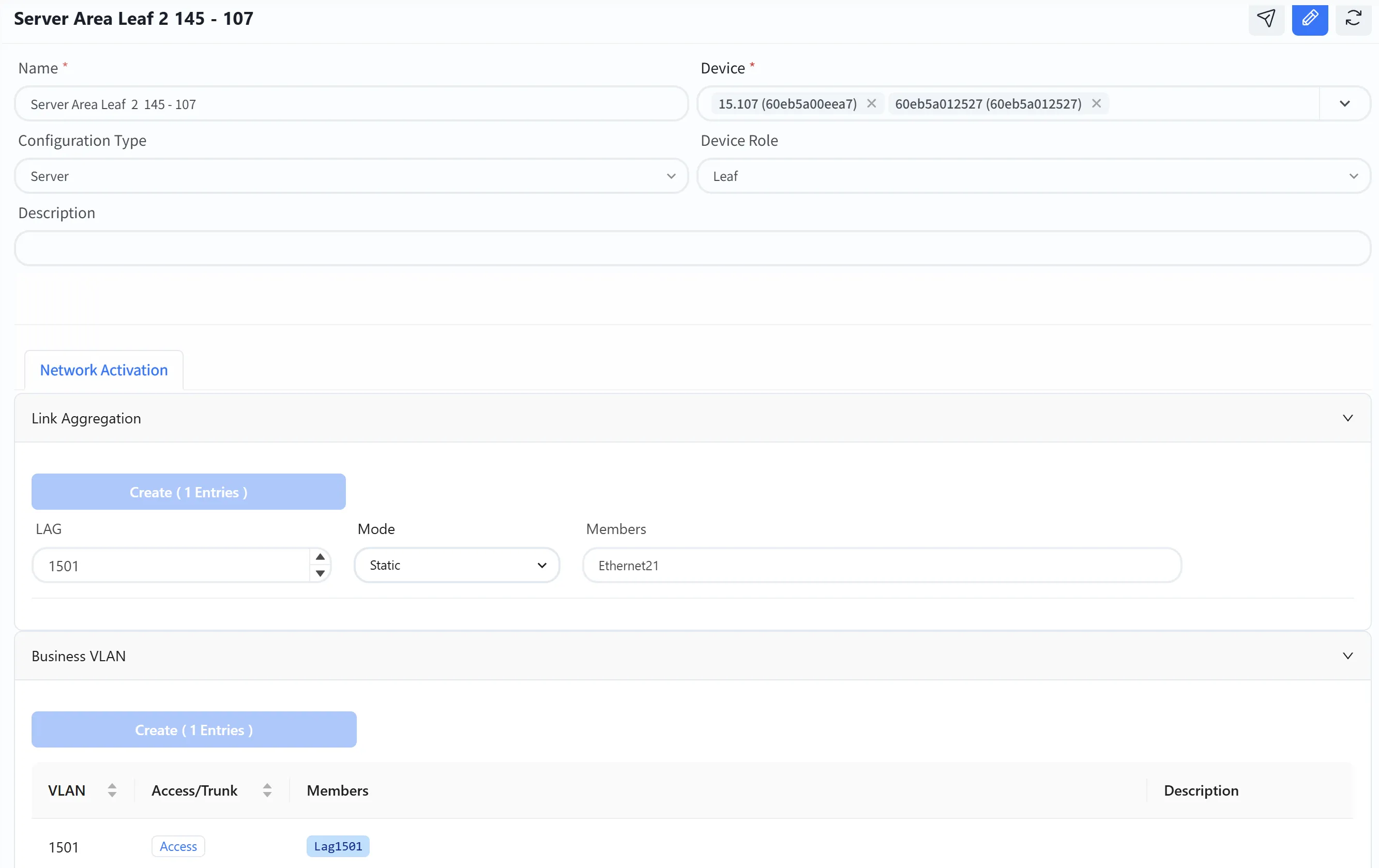Image resolution: width=1379 pixels, height=868 pixels.
Task: Click the refresh arrows icon
Action: pyautogui.click(x=1353, y=19)
